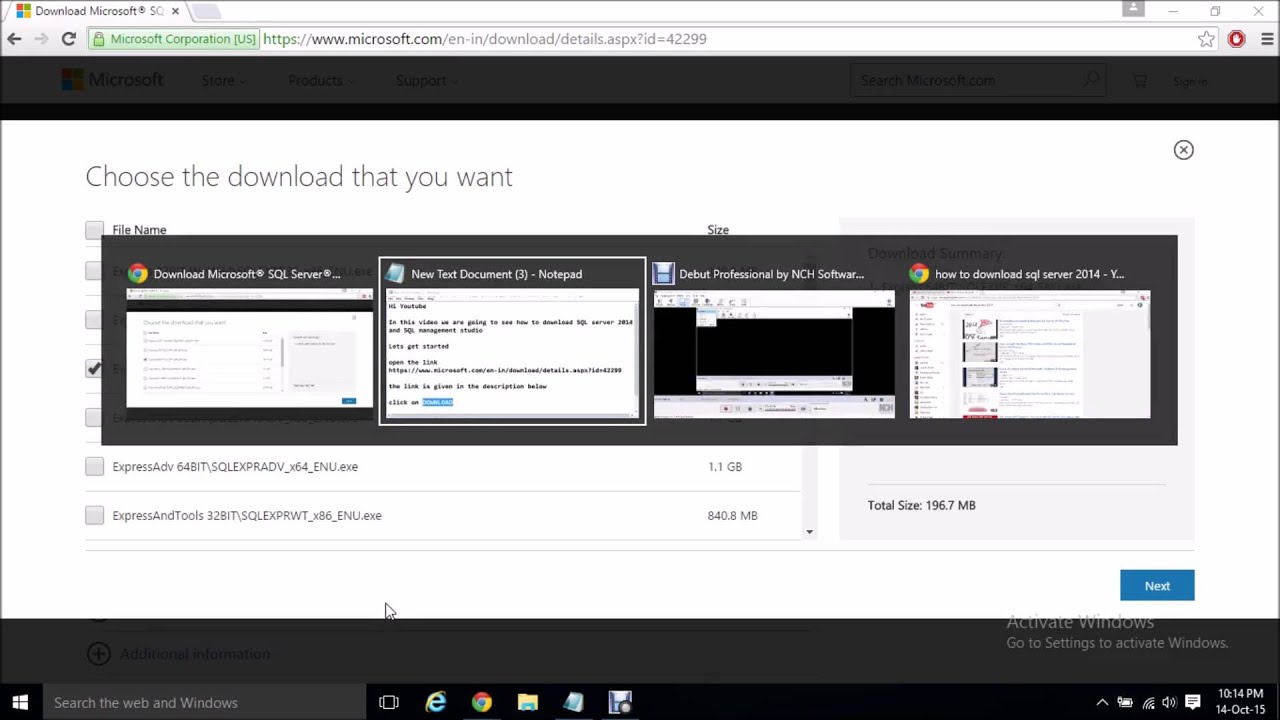Click the ExpressAndTools 32BIT\SQLEXPRWT_x86_ENU.exe file name
Viewport: 1280px width, 720px height.
(x=247, y=515)
